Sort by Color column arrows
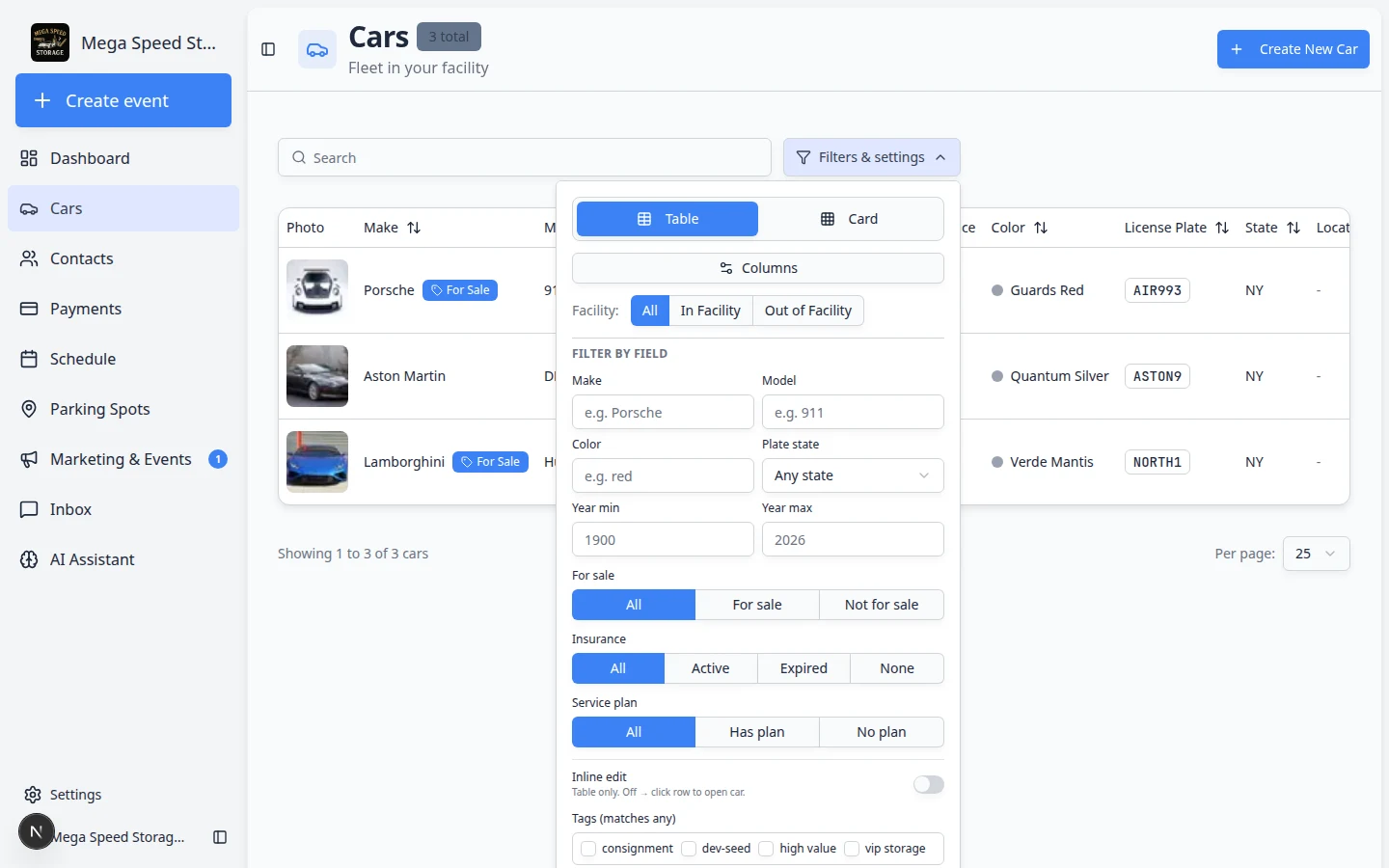Image resolution: width=1389 pixels, height=868 pixels. tap(1041, 228)
